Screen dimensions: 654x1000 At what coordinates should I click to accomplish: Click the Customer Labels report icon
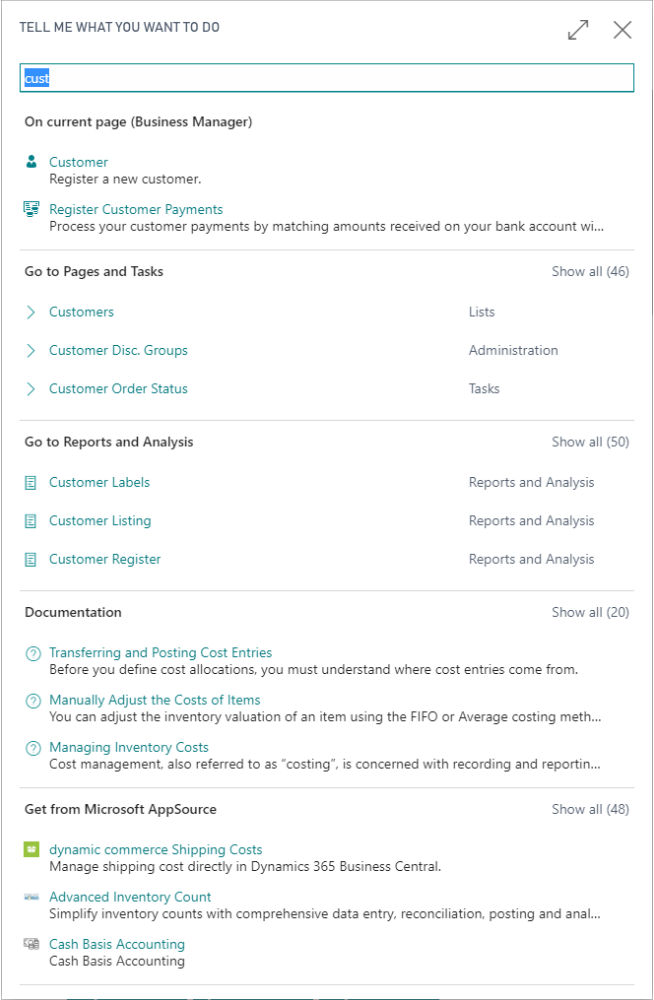tap(31, 483)
